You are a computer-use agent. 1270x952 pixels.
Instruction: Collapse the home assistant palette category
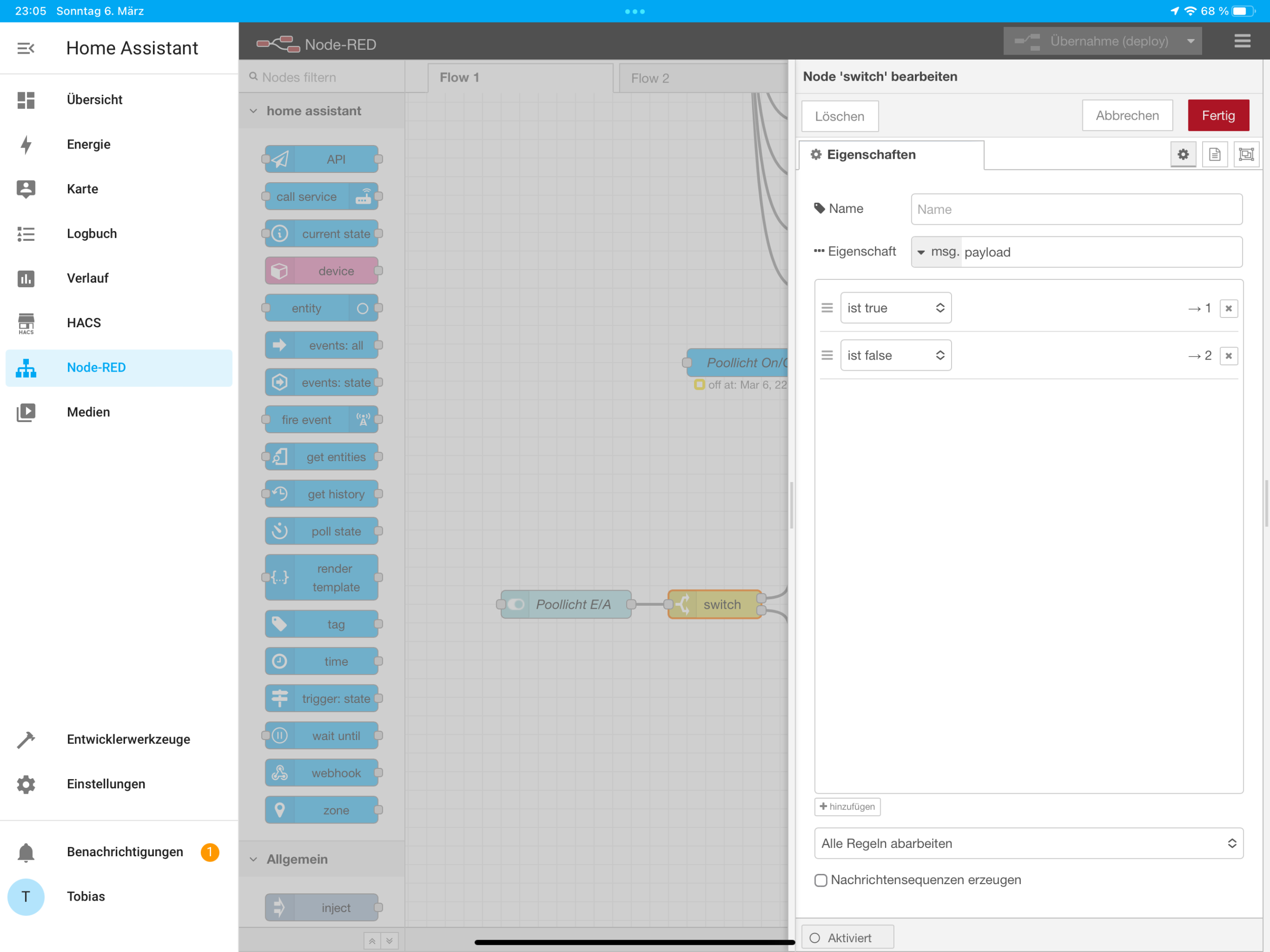253,111
